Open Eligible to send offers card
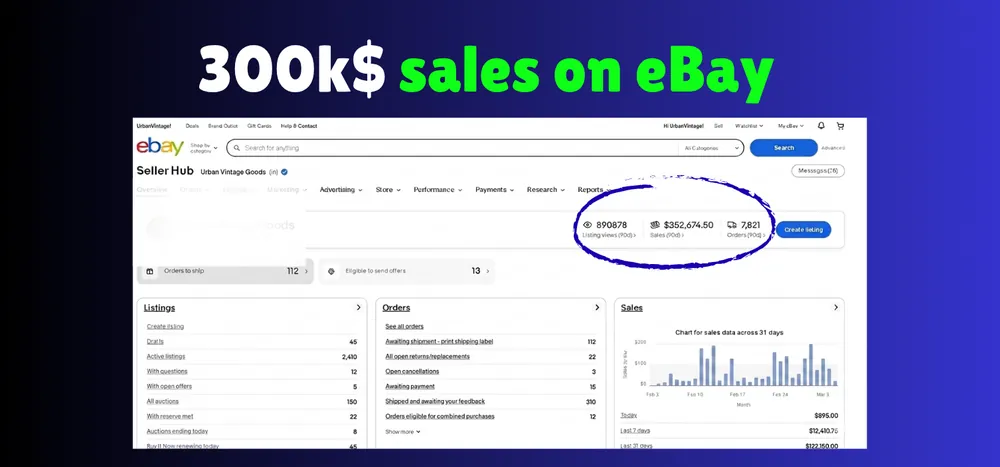Screen dimensions: 1000x467 406,271
